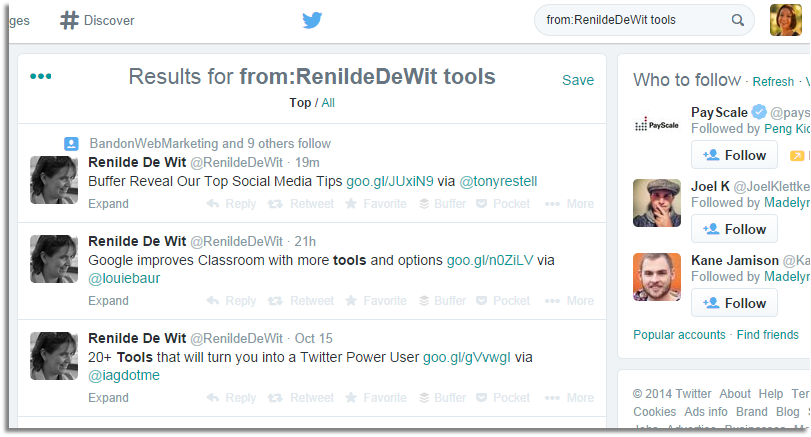Open the three-dot search options menu

pyautogui.click(x=41, y=76)
